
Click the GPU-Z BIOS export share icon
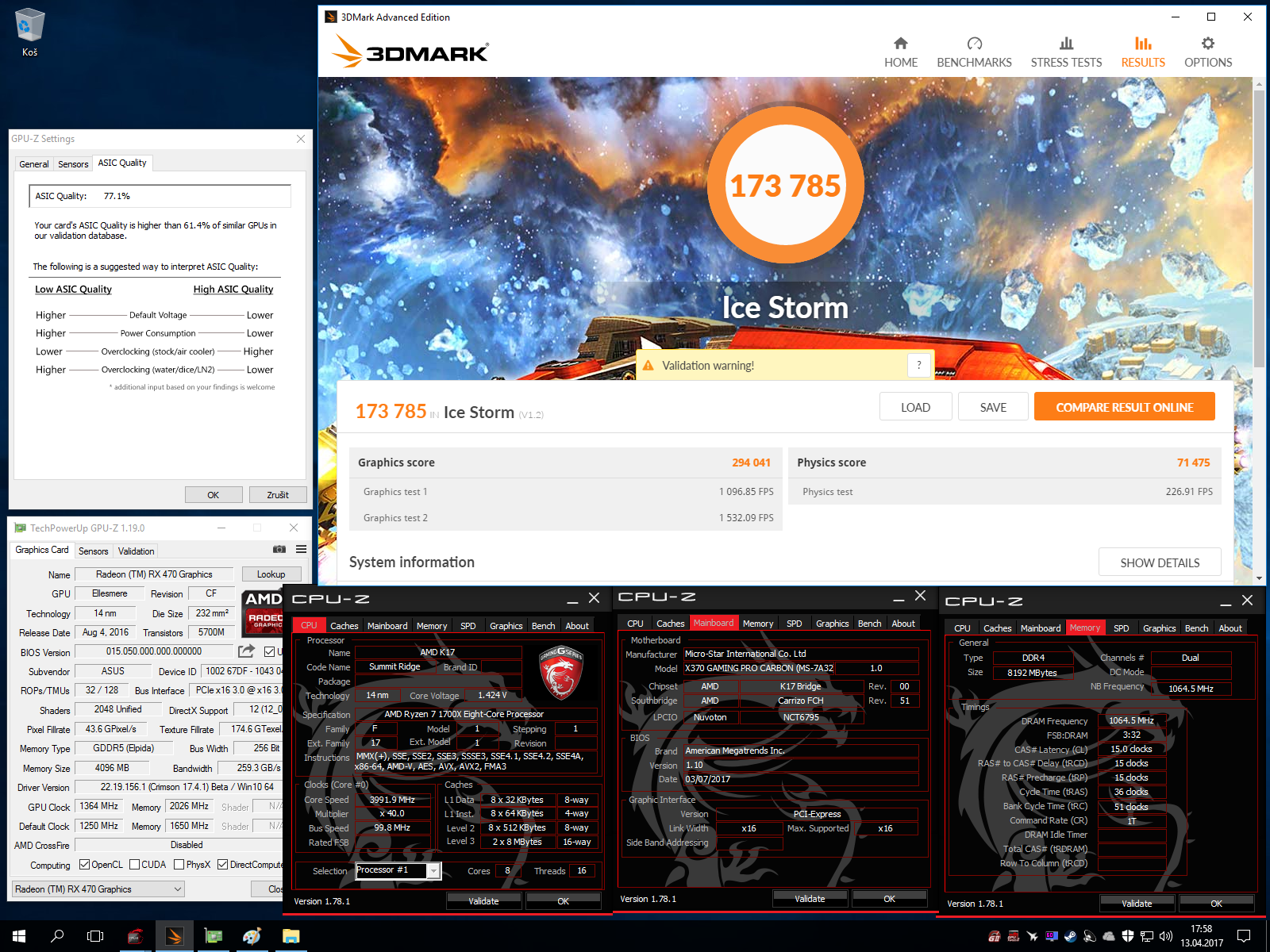coord(247,651)
